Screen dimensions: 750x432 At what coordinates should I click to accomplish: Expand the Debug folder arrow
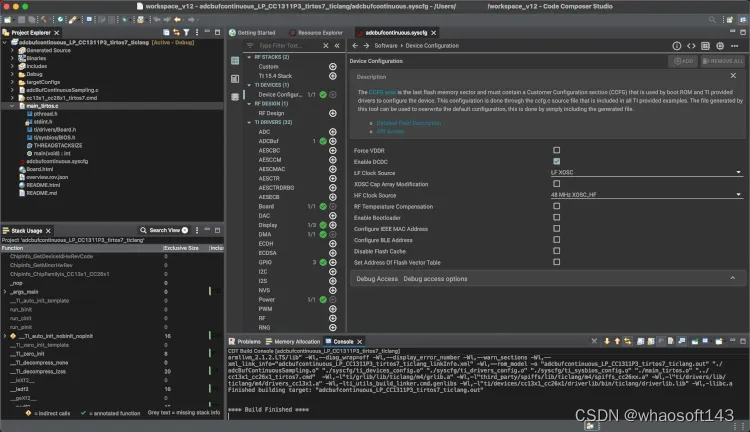tap(12, 74)
